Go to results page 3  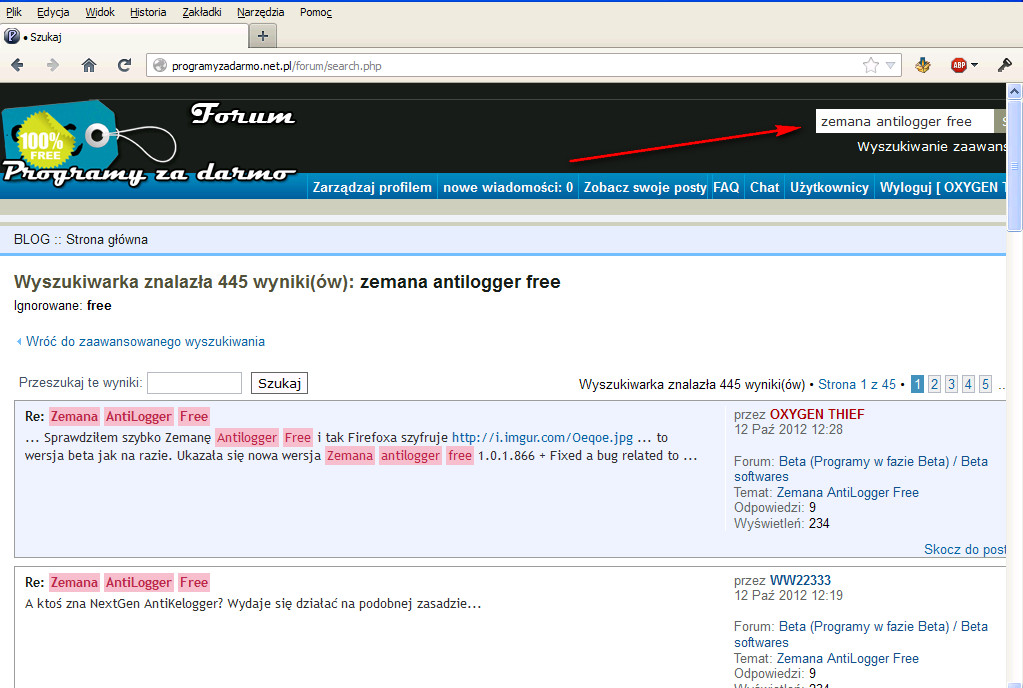click(x=951, y=384)
